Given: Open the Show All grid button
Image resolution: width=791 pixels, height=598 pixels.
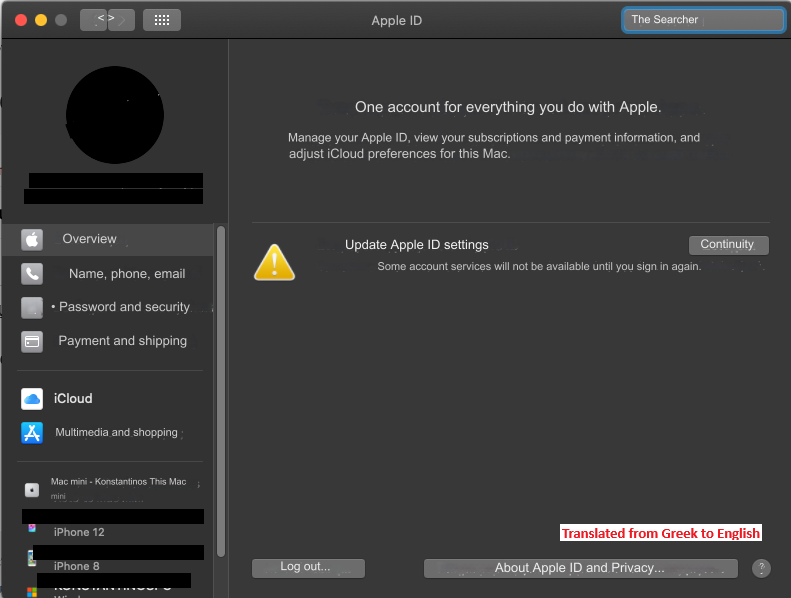Looking at the screenshot, I should [162, 20].
